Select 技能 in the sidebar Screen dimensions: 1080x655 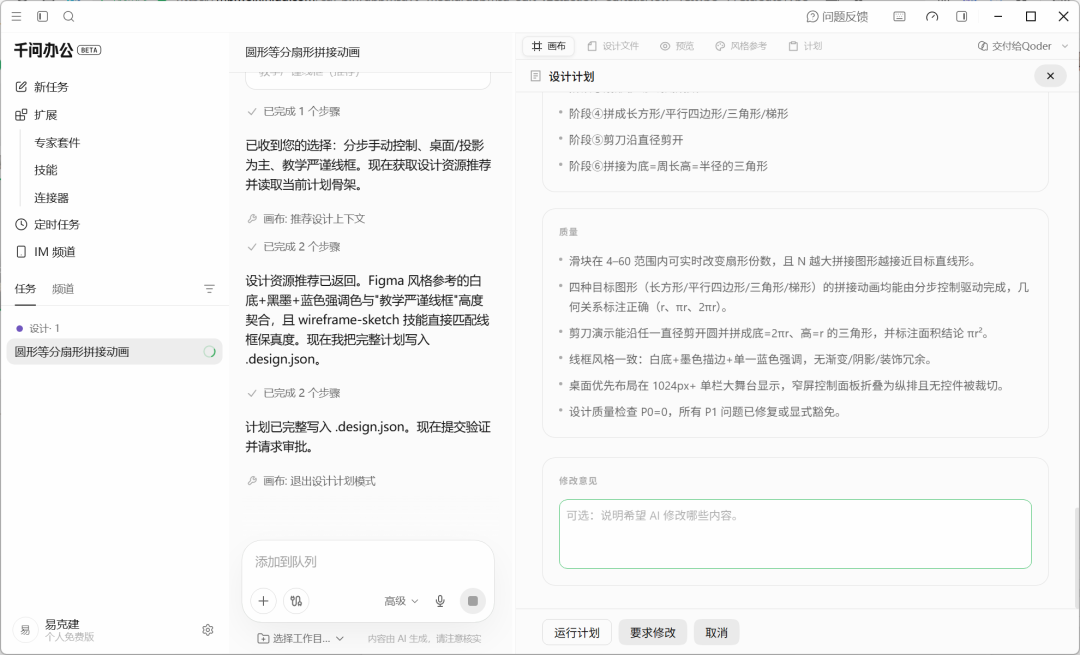(46, 170)
